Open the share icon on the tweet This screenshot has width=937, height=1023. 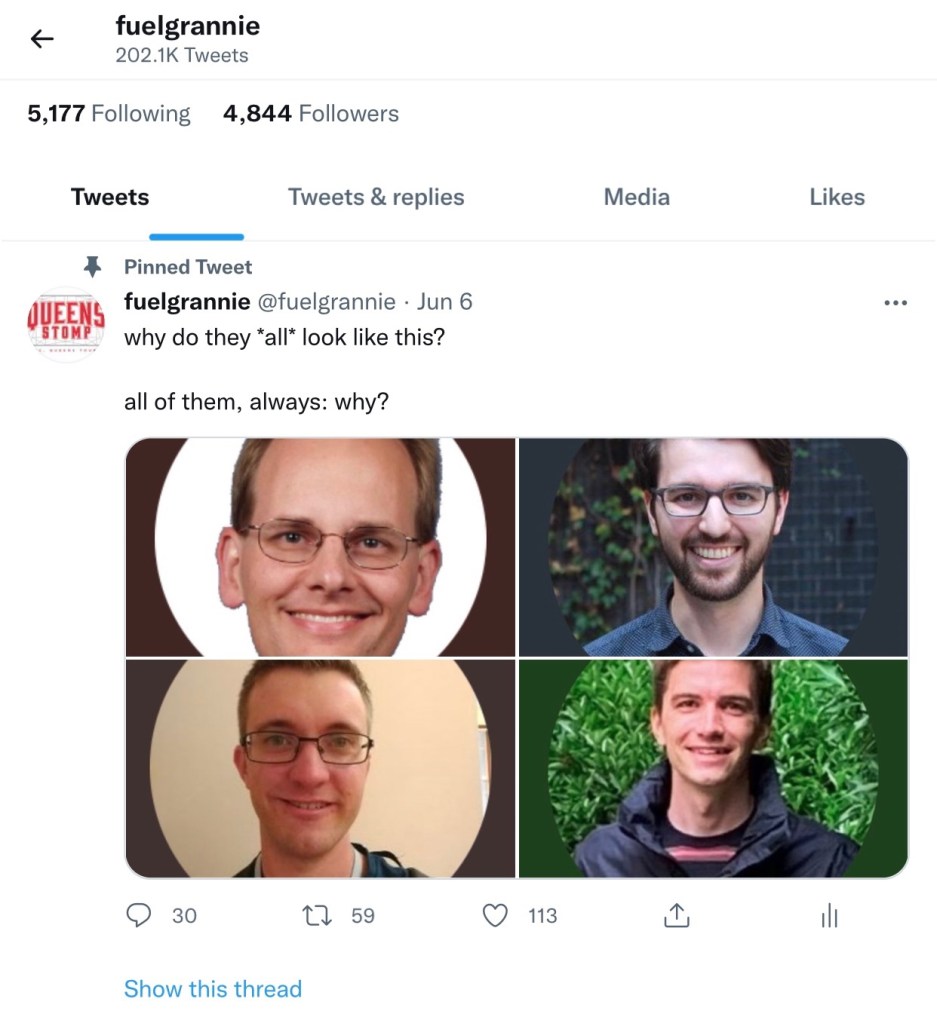(x=676, y=915)
